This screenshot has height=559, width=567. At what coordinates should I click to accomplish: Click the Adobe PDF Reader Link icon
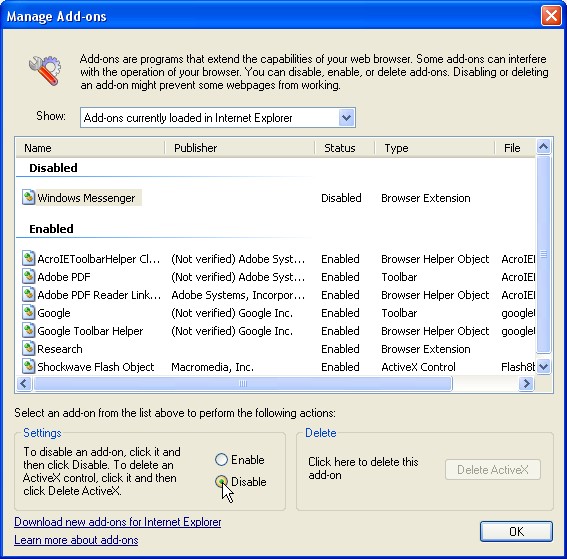tap(29, 295)
